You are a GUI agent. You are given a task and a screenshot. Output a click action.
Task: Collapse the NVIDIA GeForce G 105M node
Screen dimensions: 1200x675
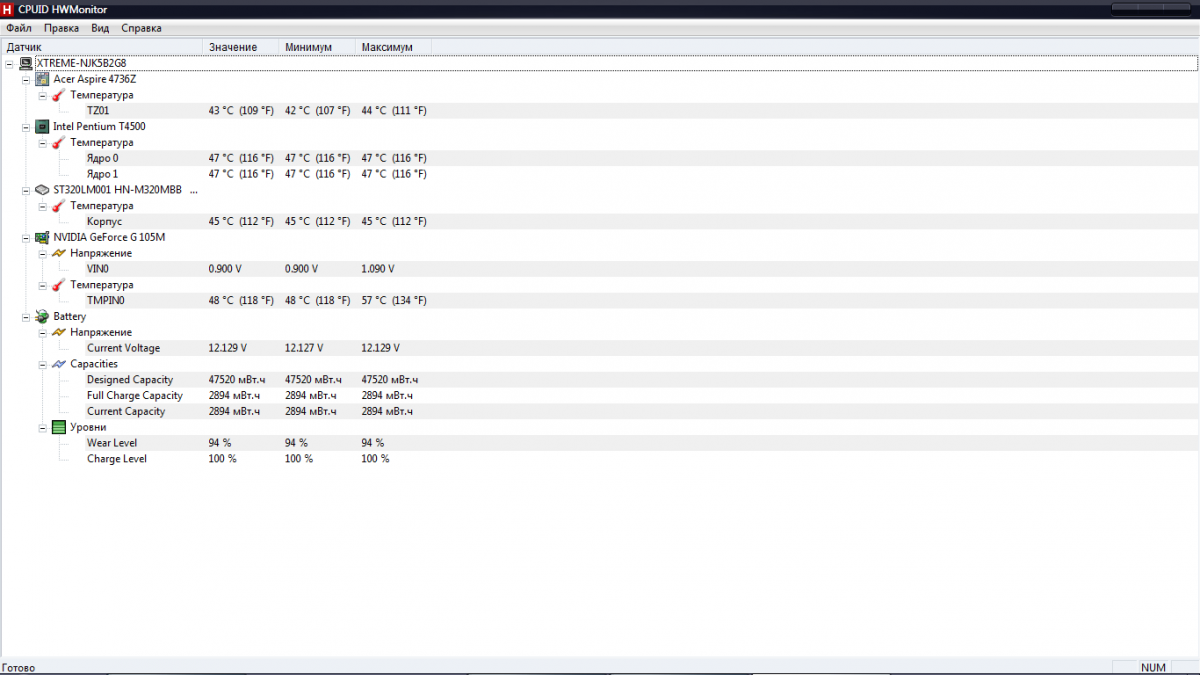[26, 238]
